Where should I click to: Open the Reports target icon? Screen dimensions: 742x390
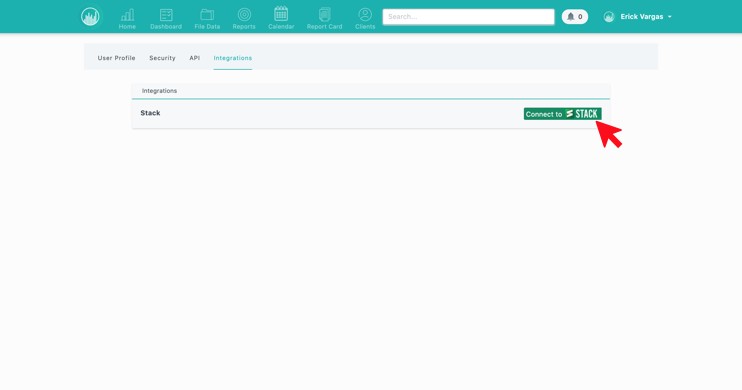click(244, 15)
